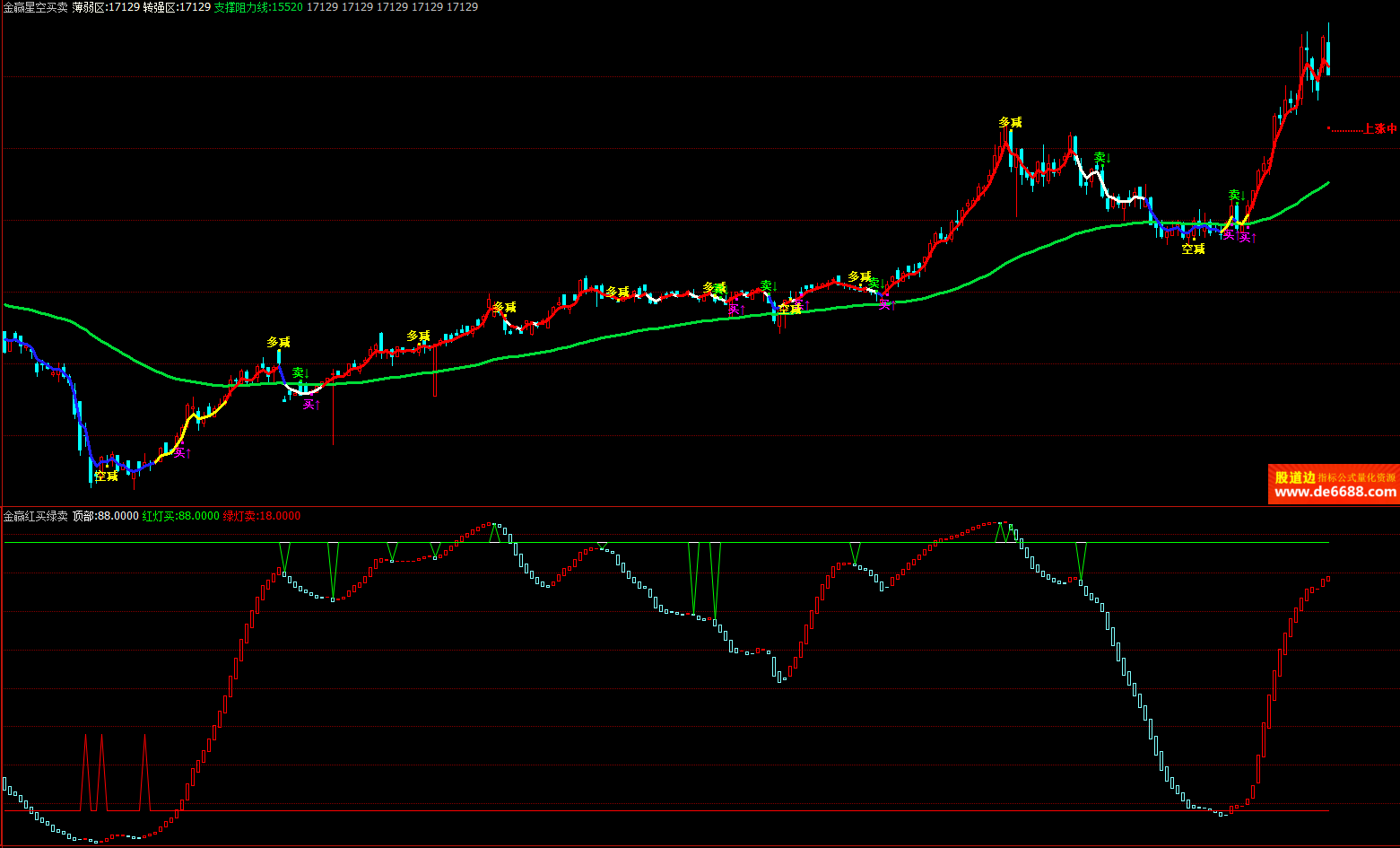The width and height of the screenshot is (1400, 848).
Task: Click the first magenta 买↑ signal after the lowest trough
Action: (x=182, y=453)
